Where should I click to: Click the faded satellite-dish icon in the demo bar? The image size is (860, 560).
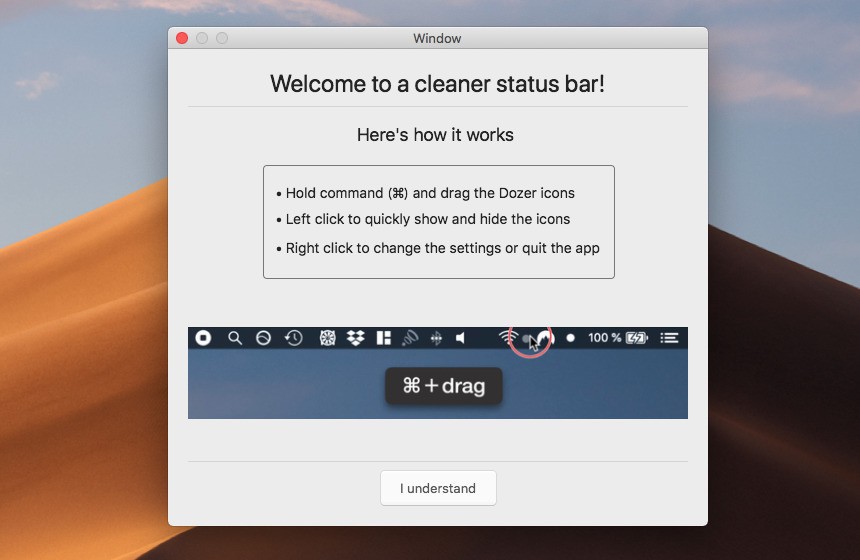click(410, 338)
